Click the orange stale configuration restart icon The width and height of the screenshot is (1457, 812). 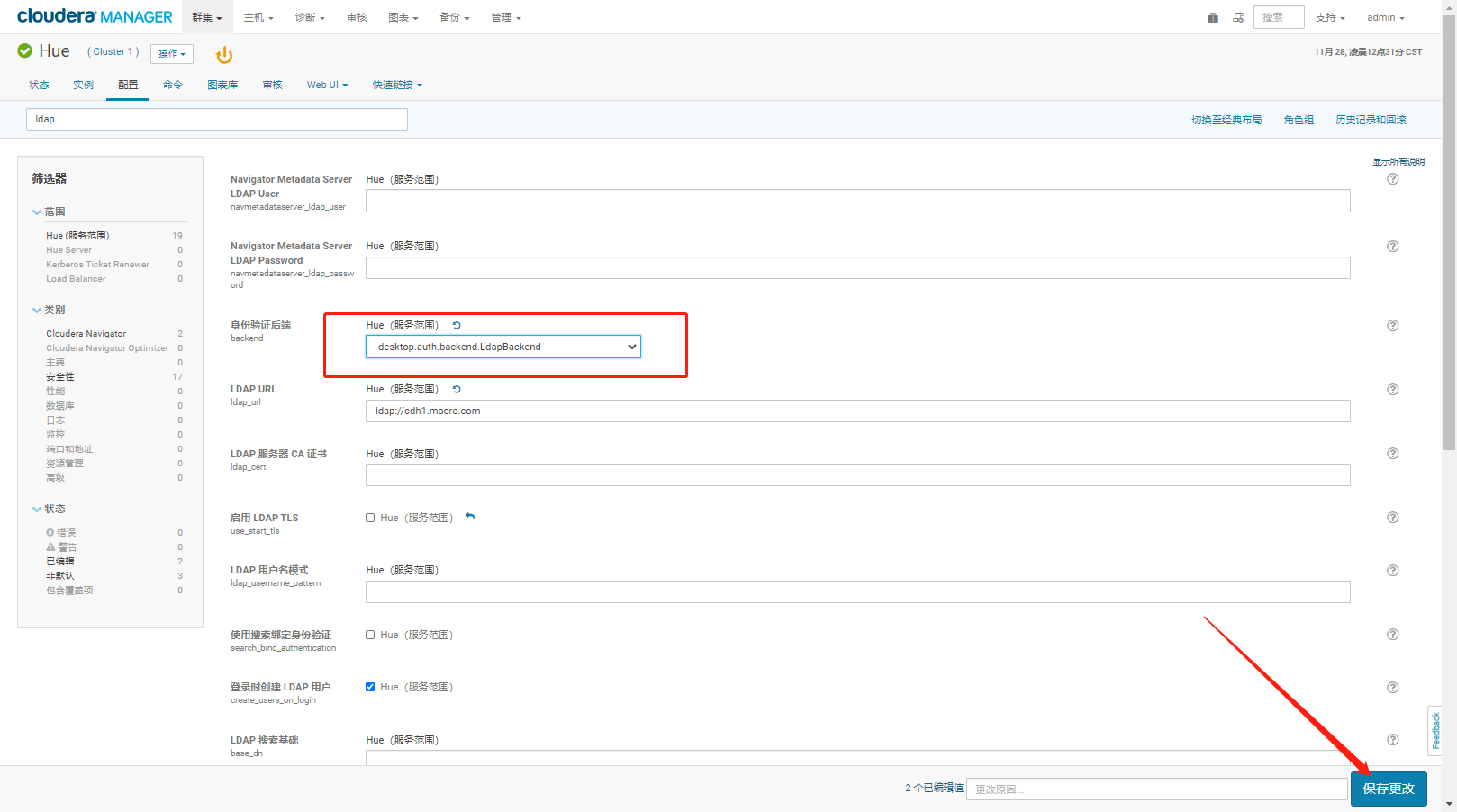click(x=224, y=55)
